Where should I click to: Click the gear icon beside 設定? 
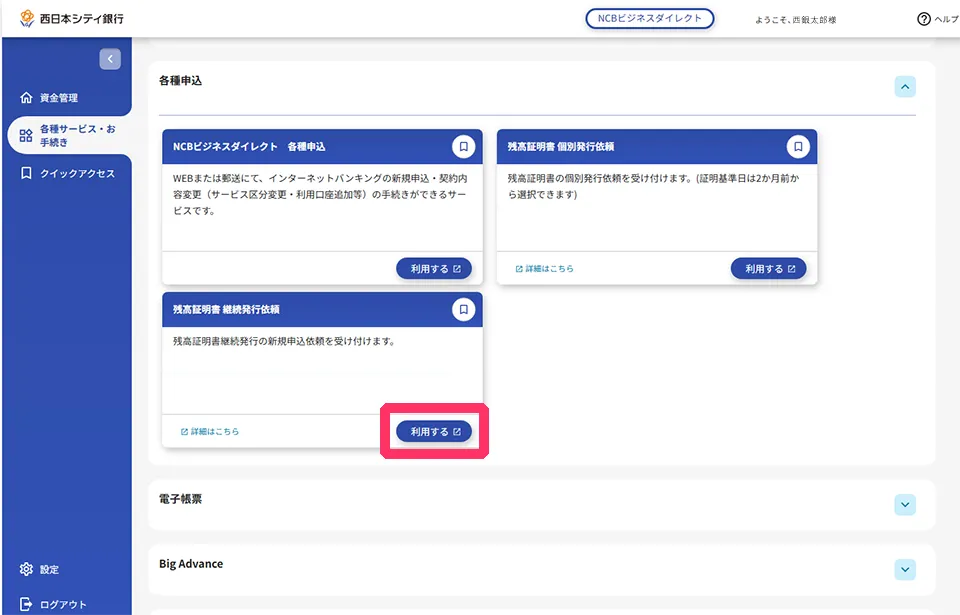26,569
